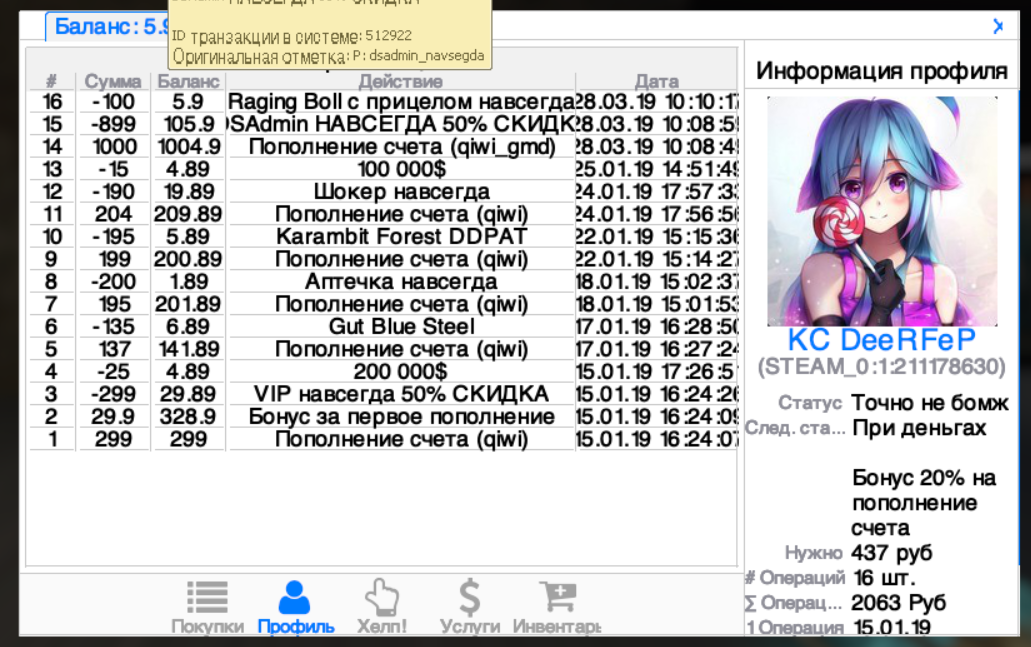This screenshot has height=647, width=1031.
Task: Click next status При деньгах
Action: pyautogui.click(x=919, y=428)
